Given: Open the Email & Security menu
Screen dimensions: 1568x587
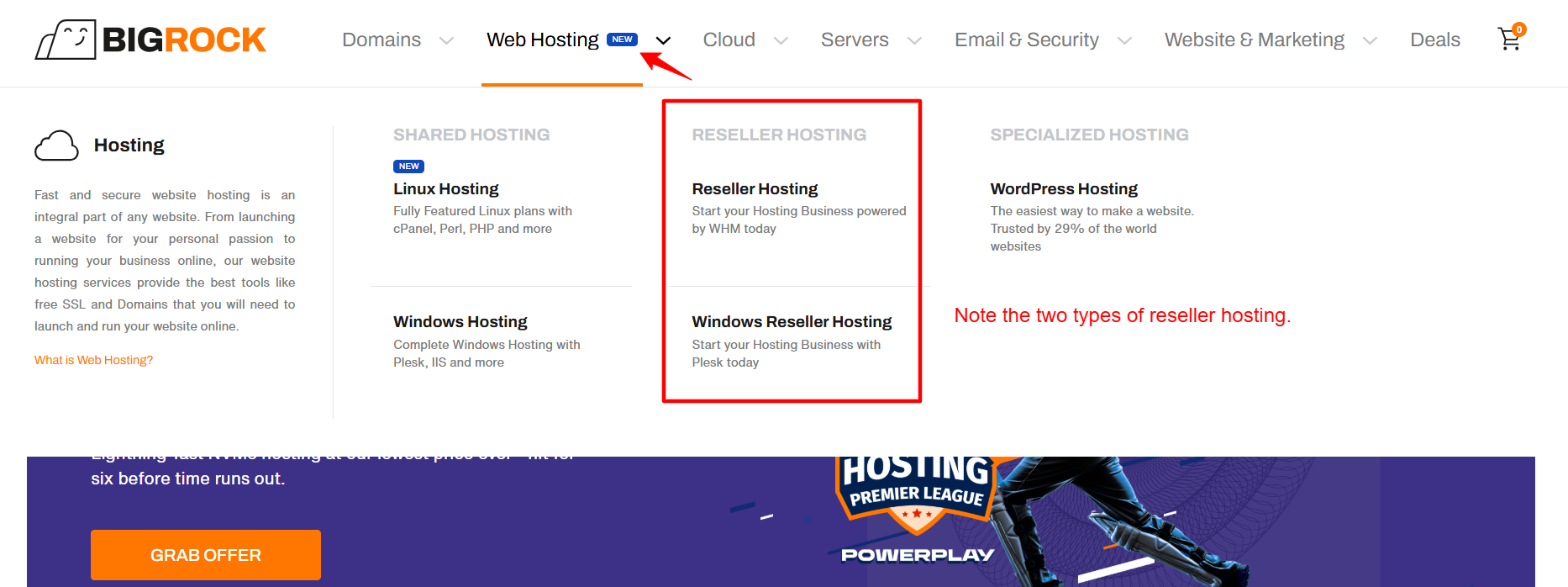Looking at the screenshot, I should coord(1027,40).
